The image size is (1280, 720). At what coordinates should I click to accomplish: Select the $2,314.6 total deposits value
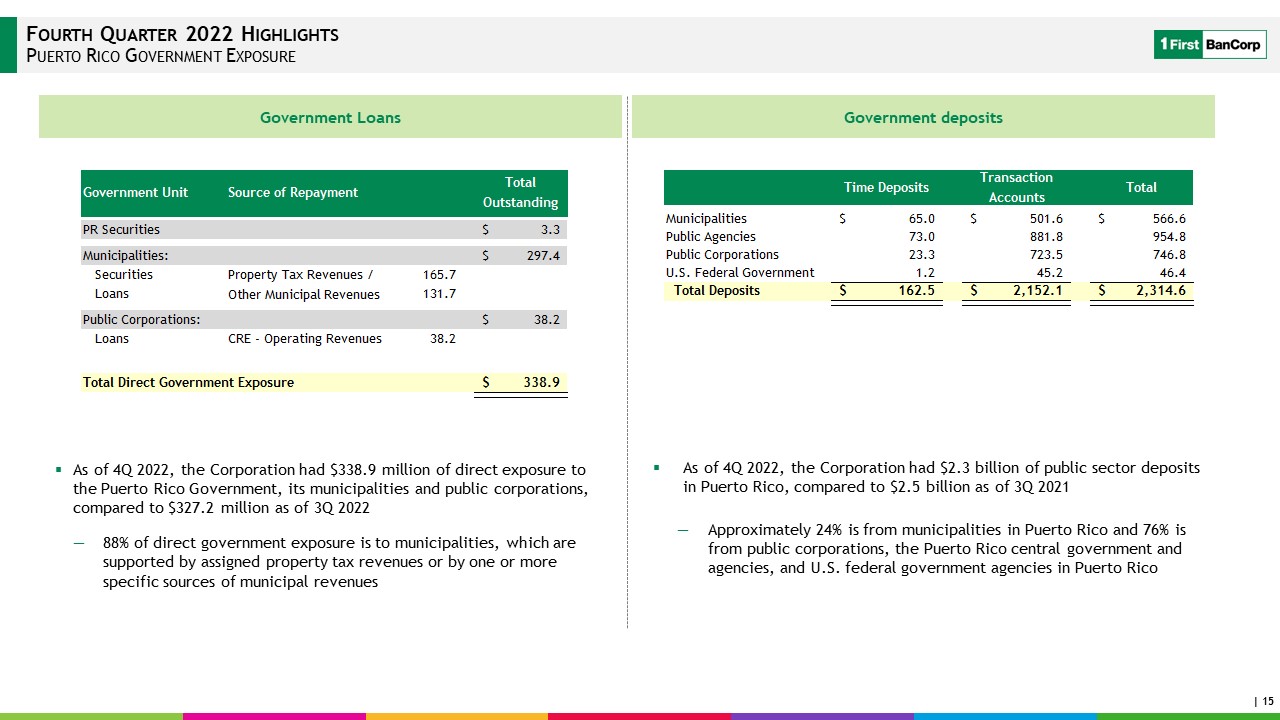[x=1152, y=291]
